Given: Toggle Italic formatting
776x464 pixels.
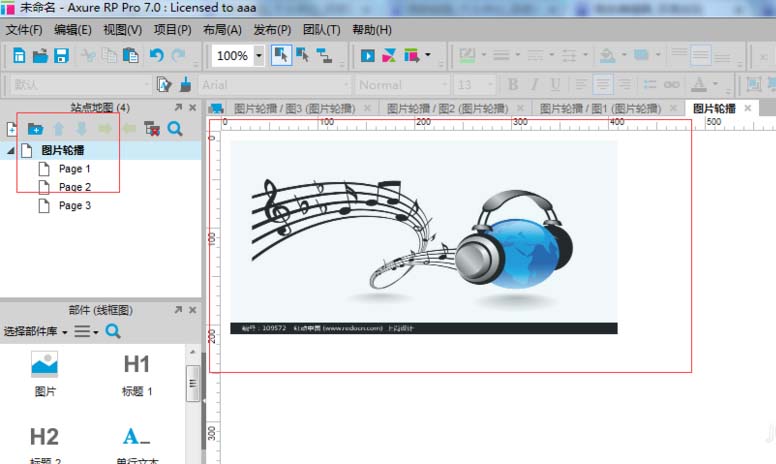Looking at the screenshot, I should pos(534,85).
